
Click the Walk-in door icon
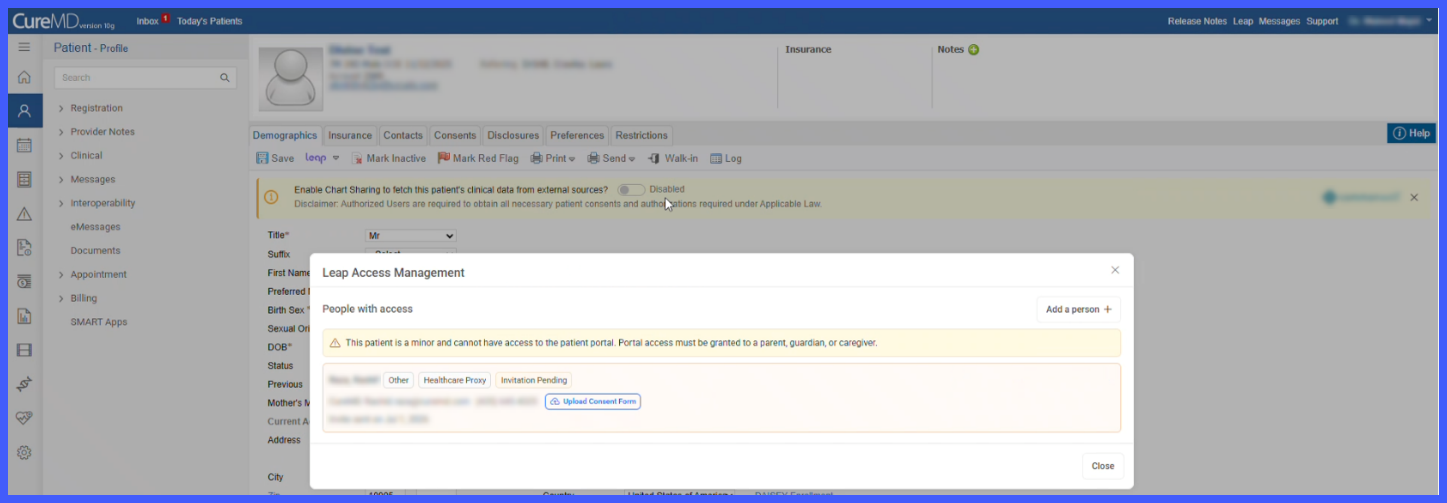[654, 158]
